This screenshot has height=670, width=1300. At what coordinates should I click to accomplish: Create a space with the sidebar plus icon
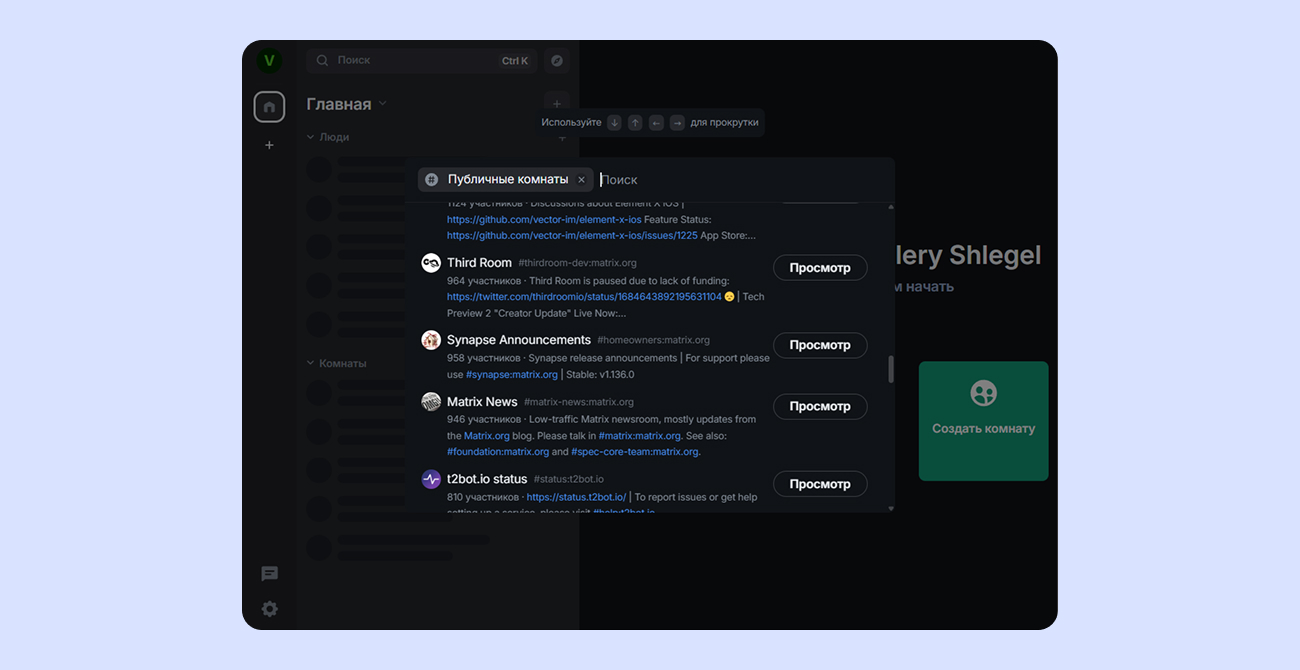click(x=269, y=145)
